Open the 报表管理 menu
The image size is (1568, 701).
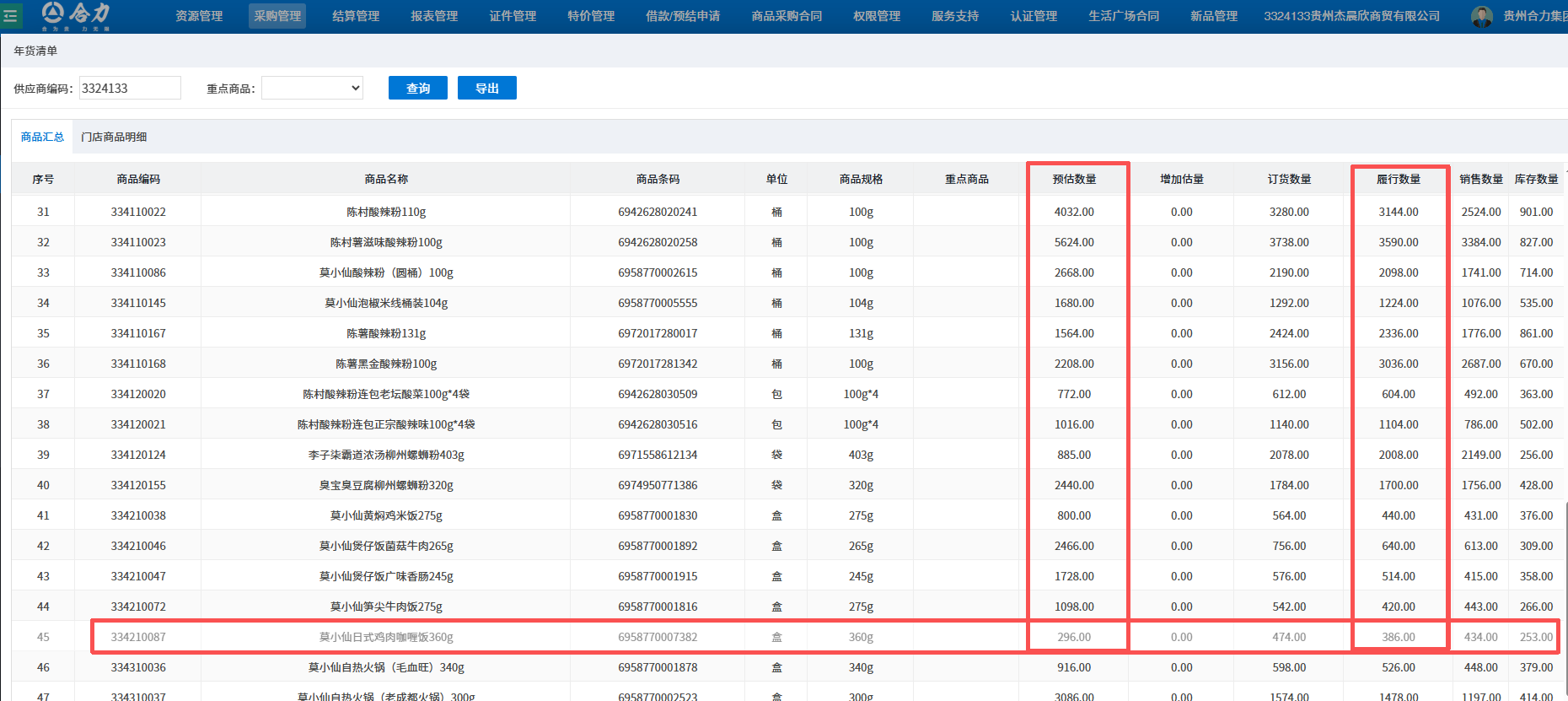[x=434, y=16]
